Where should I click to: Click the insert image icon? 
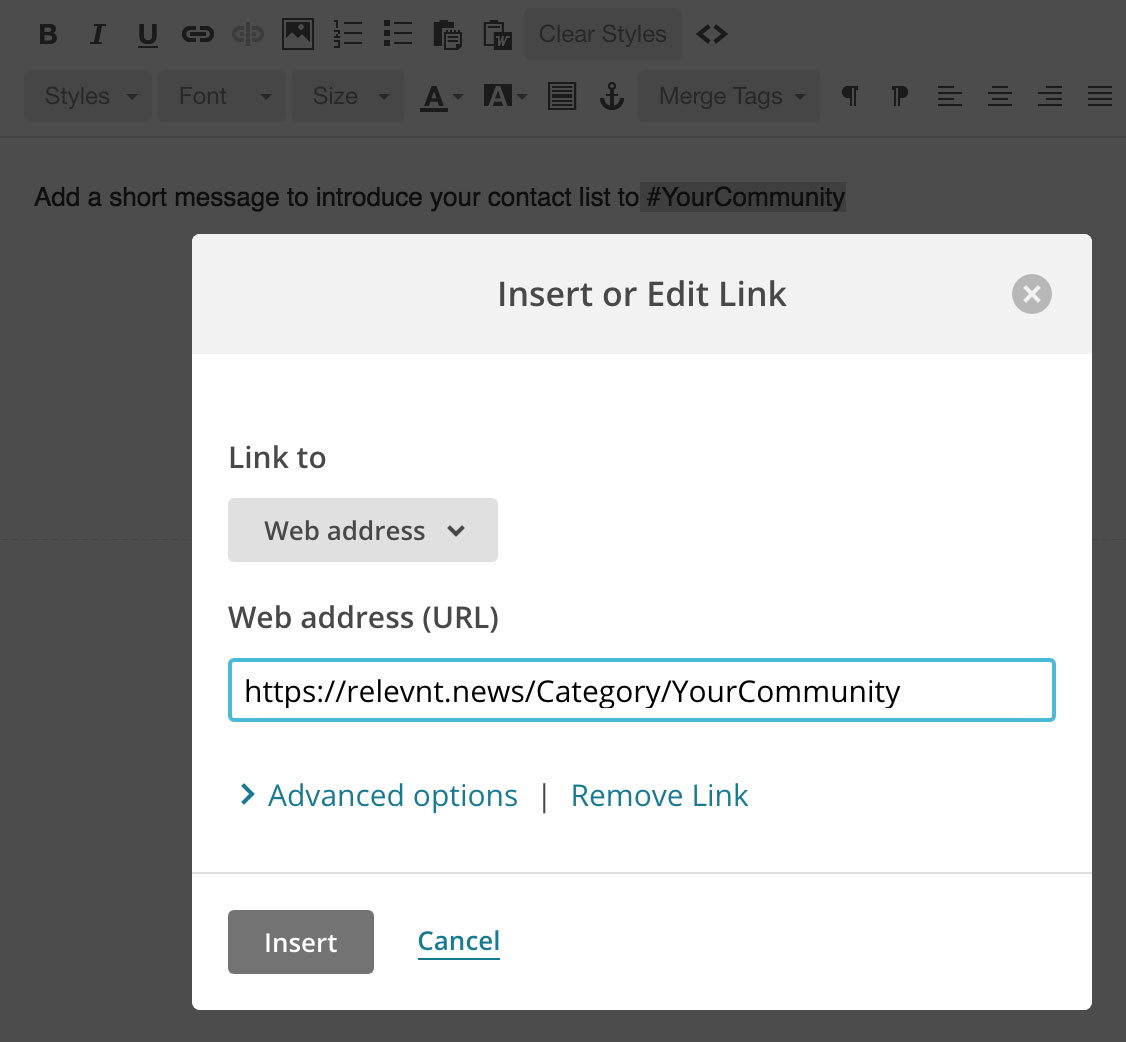[x=297, y=34]
